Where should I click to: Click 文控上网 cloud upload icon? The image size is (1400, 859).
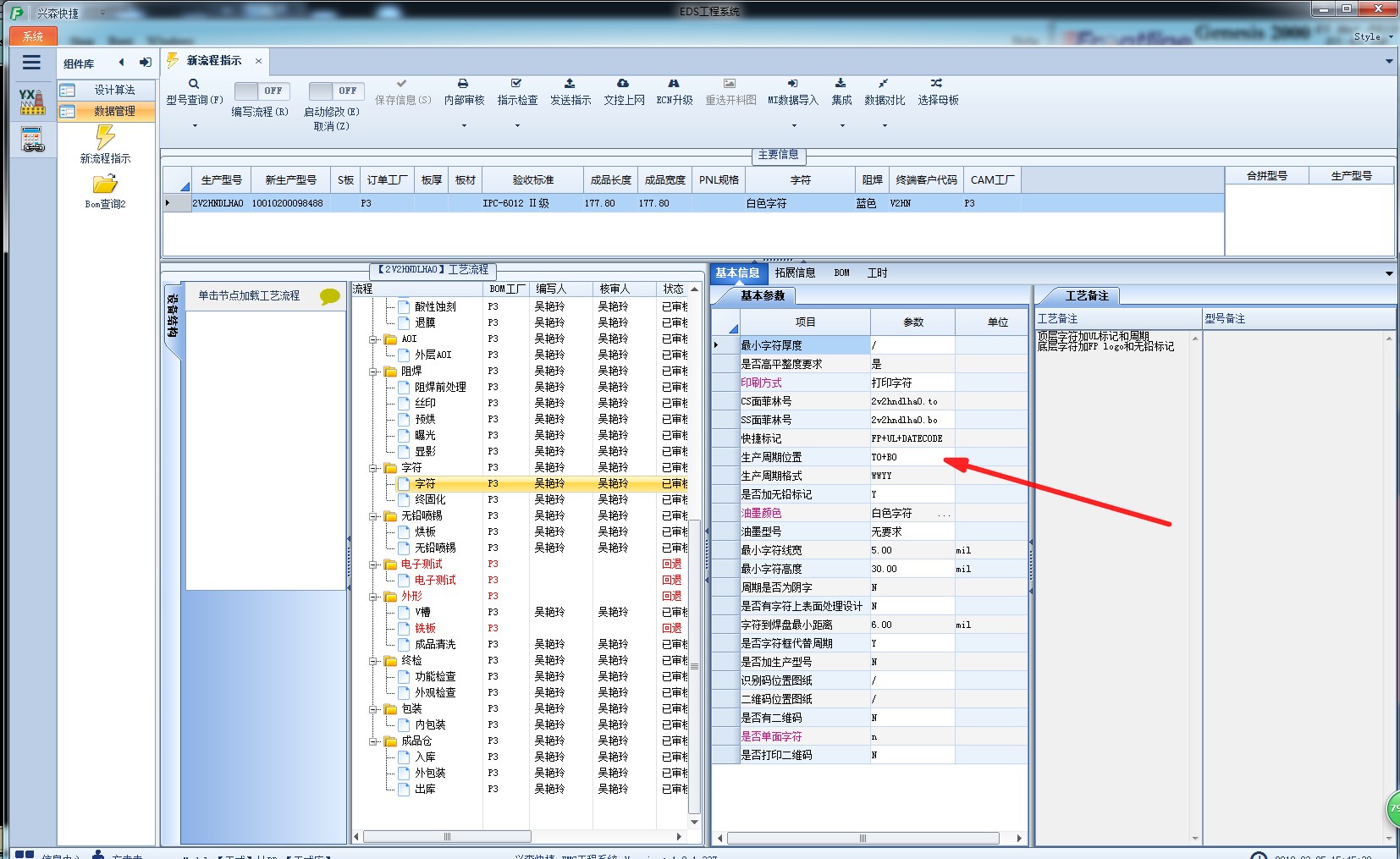click(623, 84)
